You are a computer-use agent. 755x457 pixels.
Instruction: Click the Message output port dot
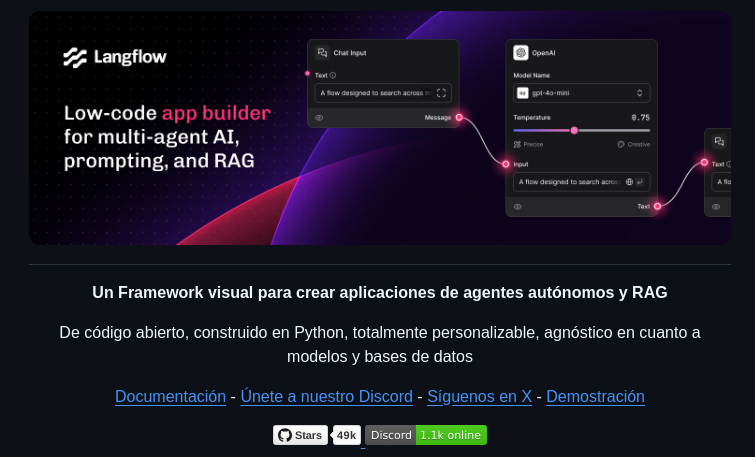click(459, 117)
